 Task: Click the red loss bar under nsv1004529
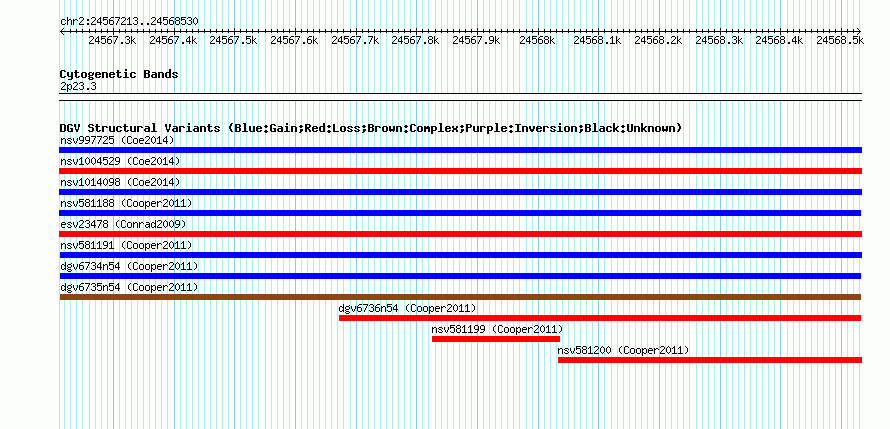point(460,171)
